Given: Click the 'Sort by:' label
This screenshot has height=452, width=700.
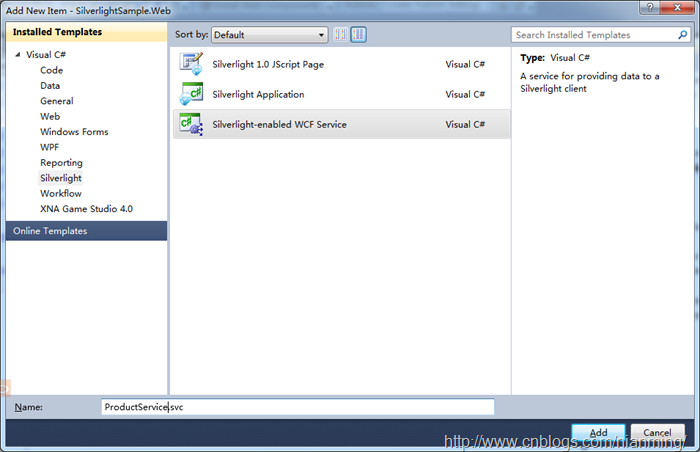Looking at the screenshot, I should pyautogui.click(x=191, y=34).
